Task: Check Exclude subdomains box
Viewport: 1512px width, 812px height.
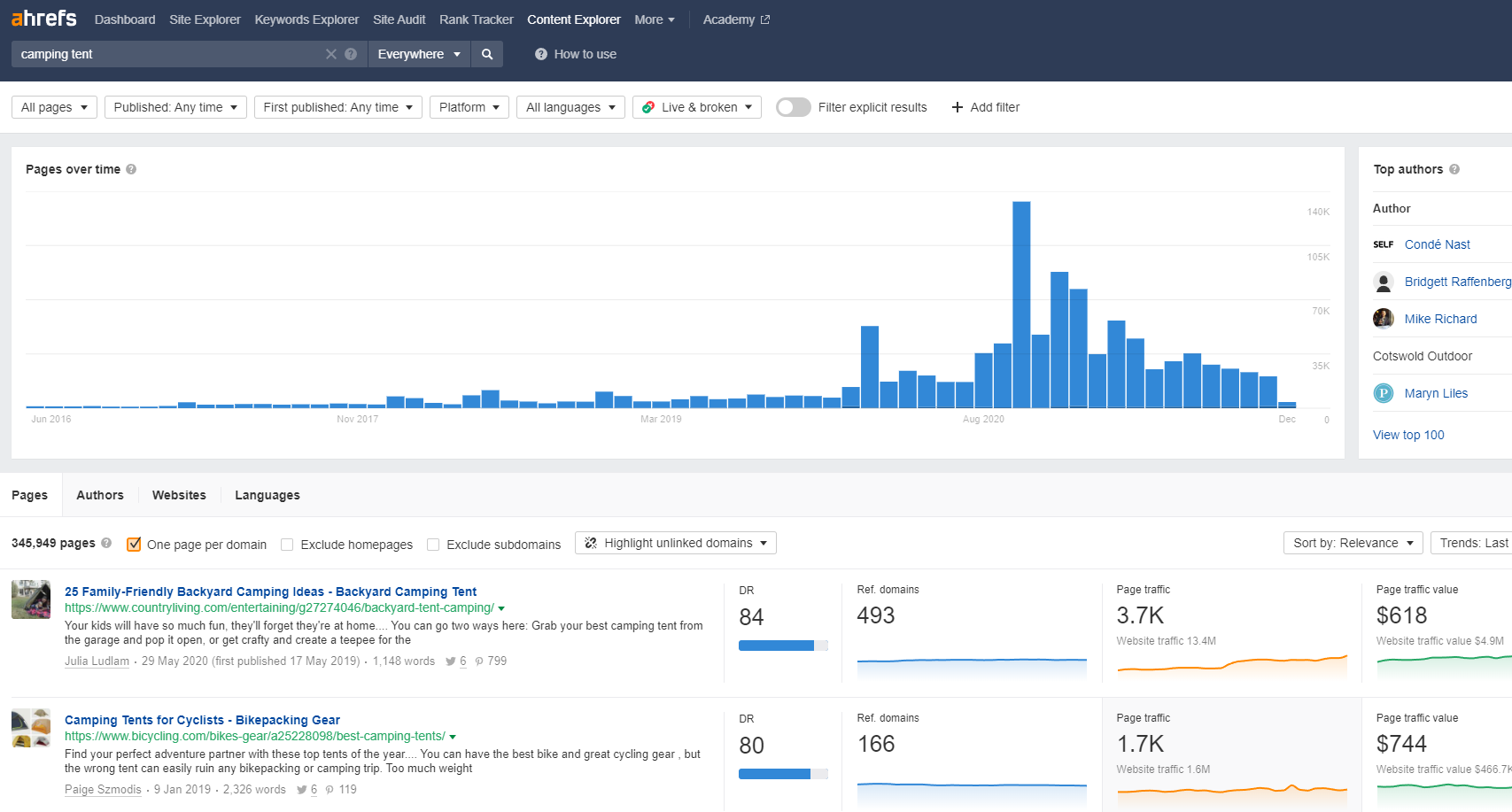Action: pyautogui.click(x=433, y=545)
